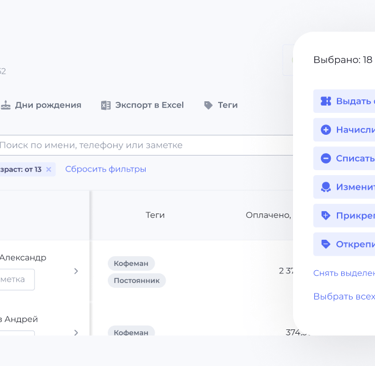Click the tag icon on the Прикрепить button
375x366 pixels.
326,216
